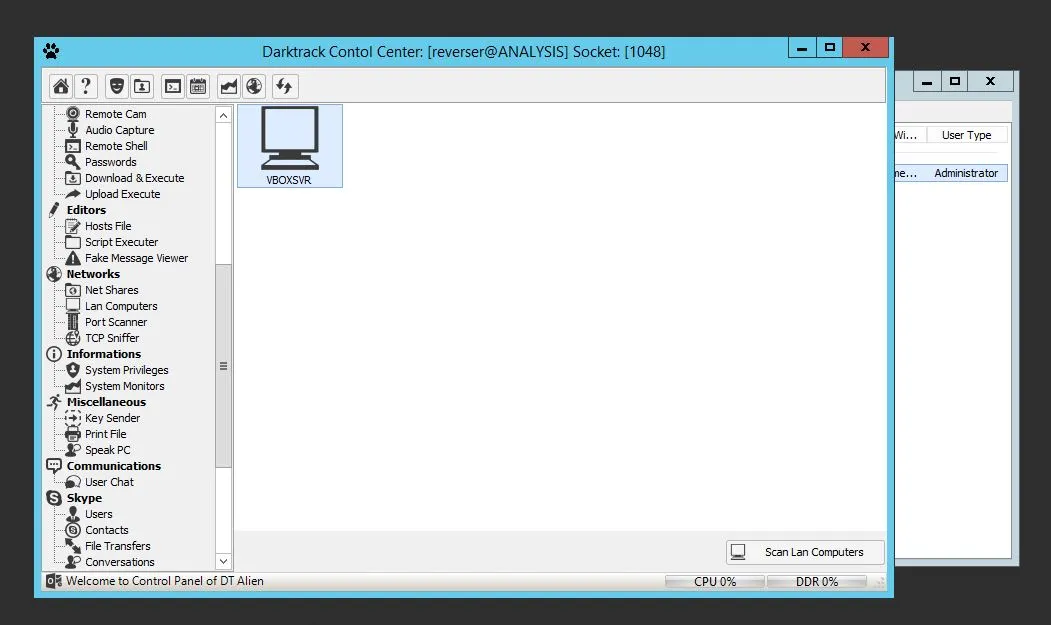Screen dimensions: 1051x625
Task: Click the sidebar scroll up arrow
Action: pyautogui.click(x=223, y=115)
